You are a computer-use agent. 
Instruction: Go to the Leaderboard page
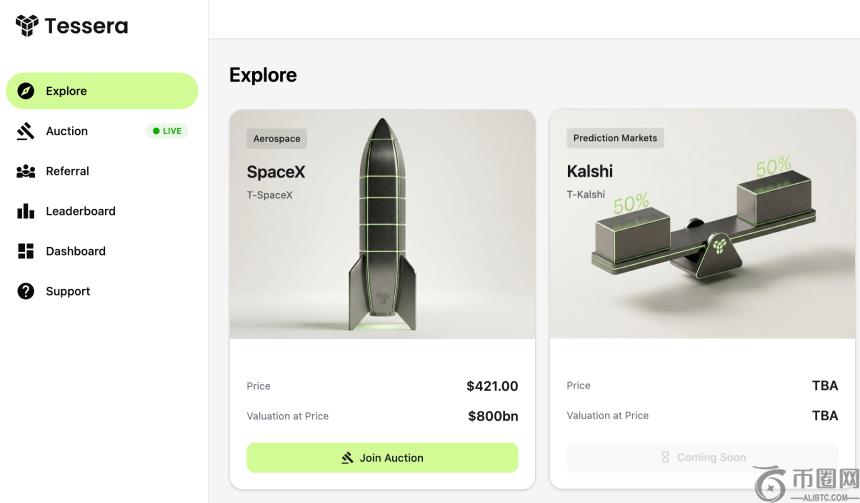80,211
